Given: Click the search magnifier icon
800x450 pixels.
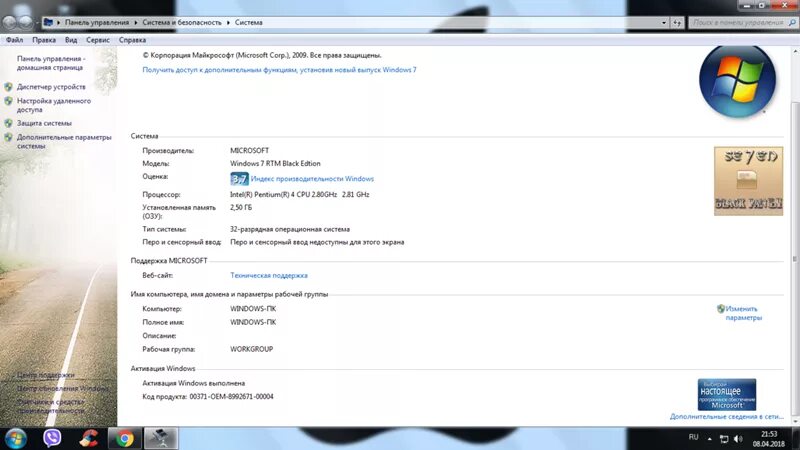Looking at the screenshot, I should (792, 22).
